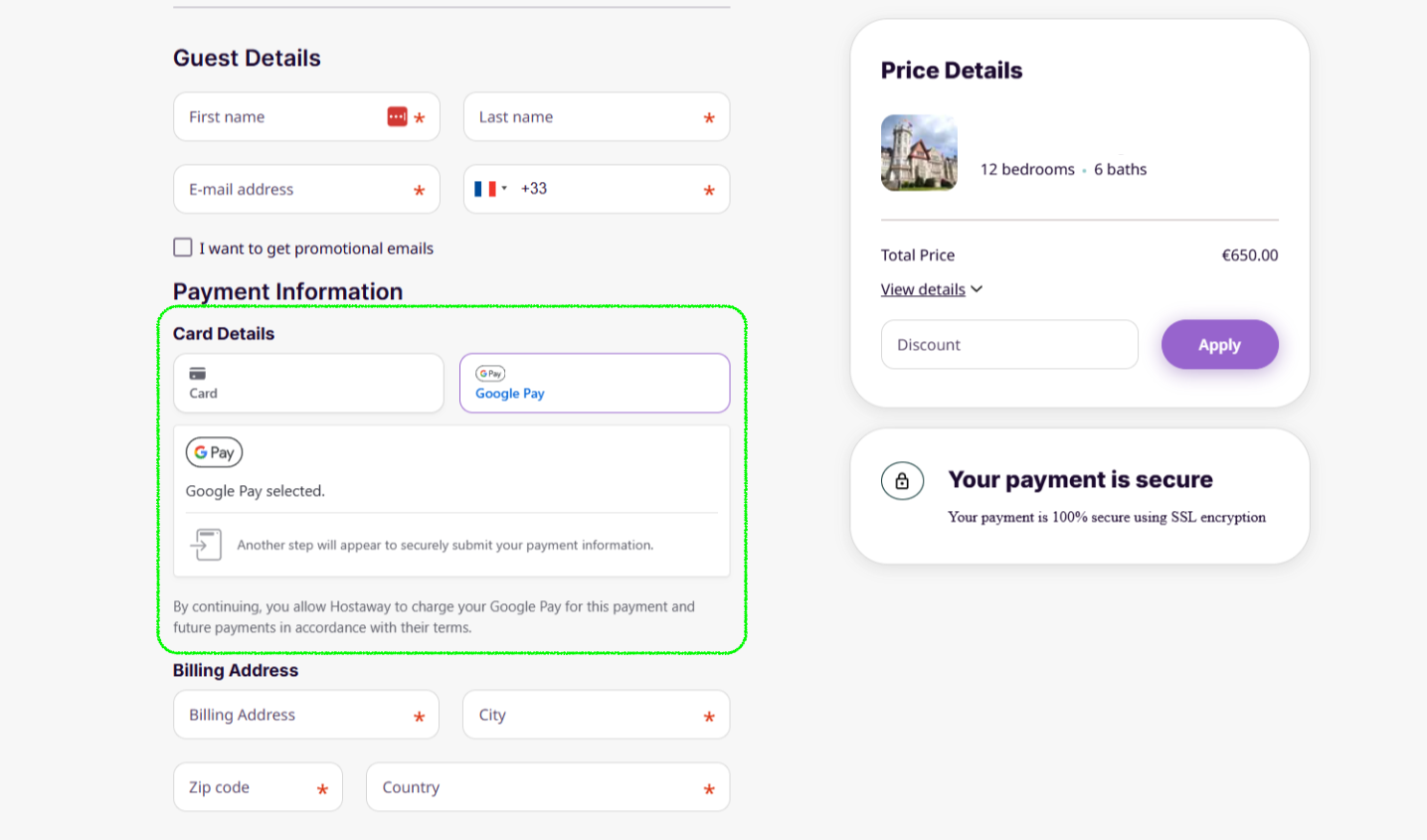1427x840 pixels.
Task: Click Google Pay selected. message
Action: (x=256, y=491)
